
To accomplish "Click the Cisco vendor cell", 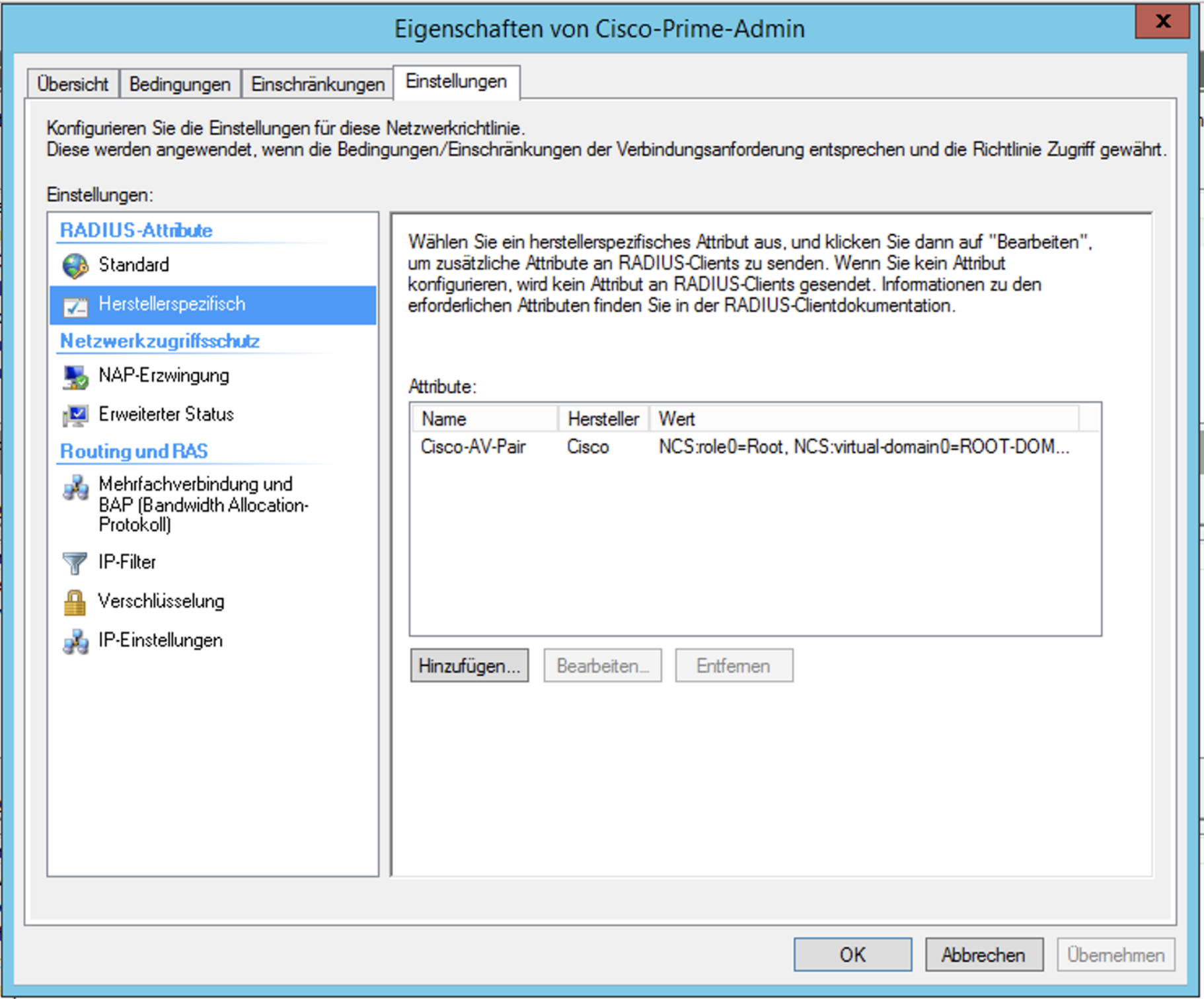I will 588,447.
